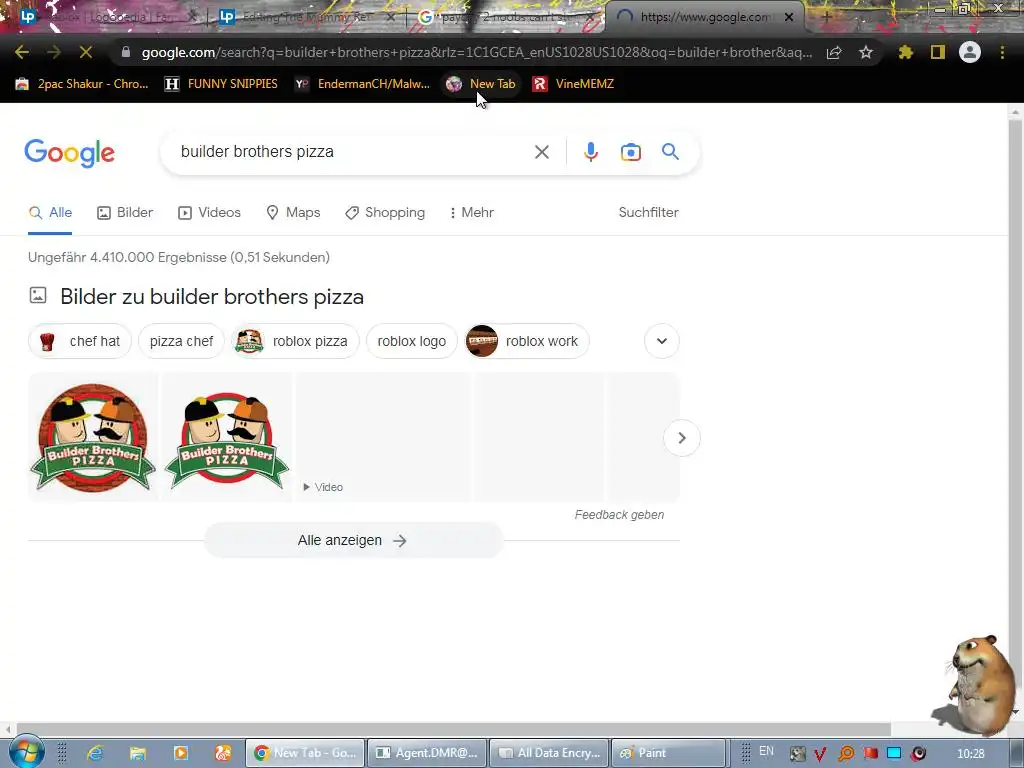Viewport: 1024px width, 768px height.
Task: Open the Chrome profile avatar
Action: [970, 52]
